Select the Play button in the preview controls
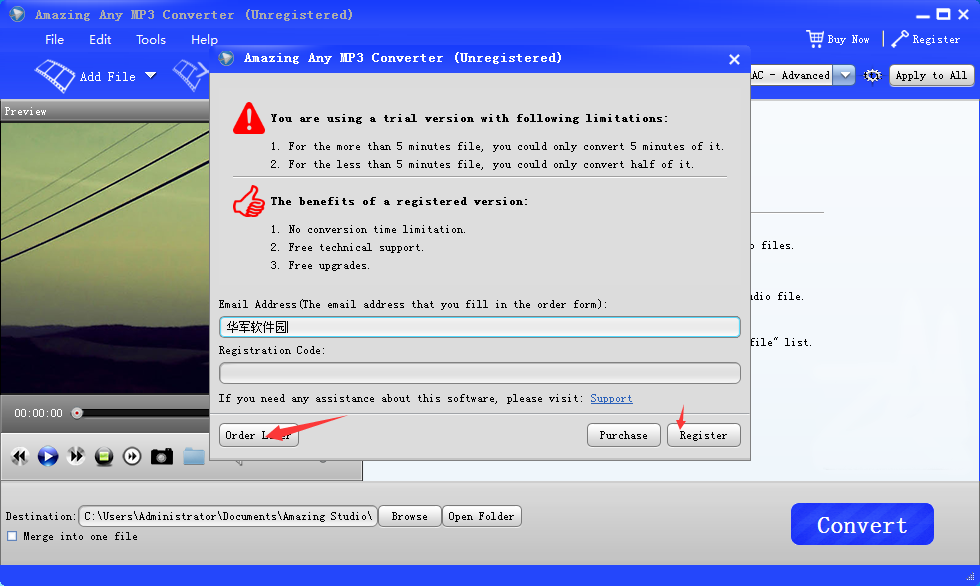Screen dimensions: 980x586 click(x=47, y=456)
